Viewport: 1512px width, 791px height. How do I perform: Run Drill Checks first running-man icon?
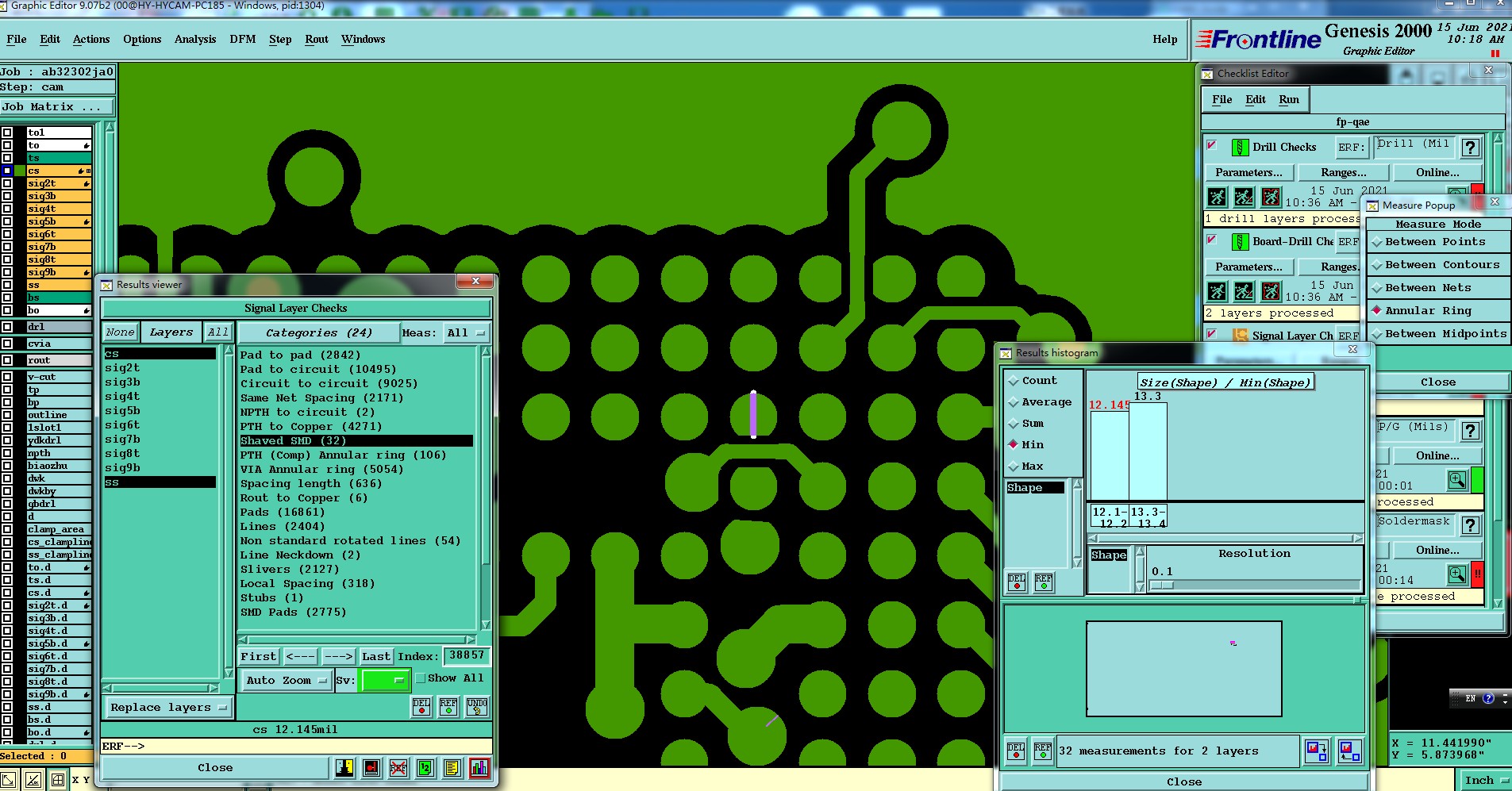click(x=1217, y=196)
